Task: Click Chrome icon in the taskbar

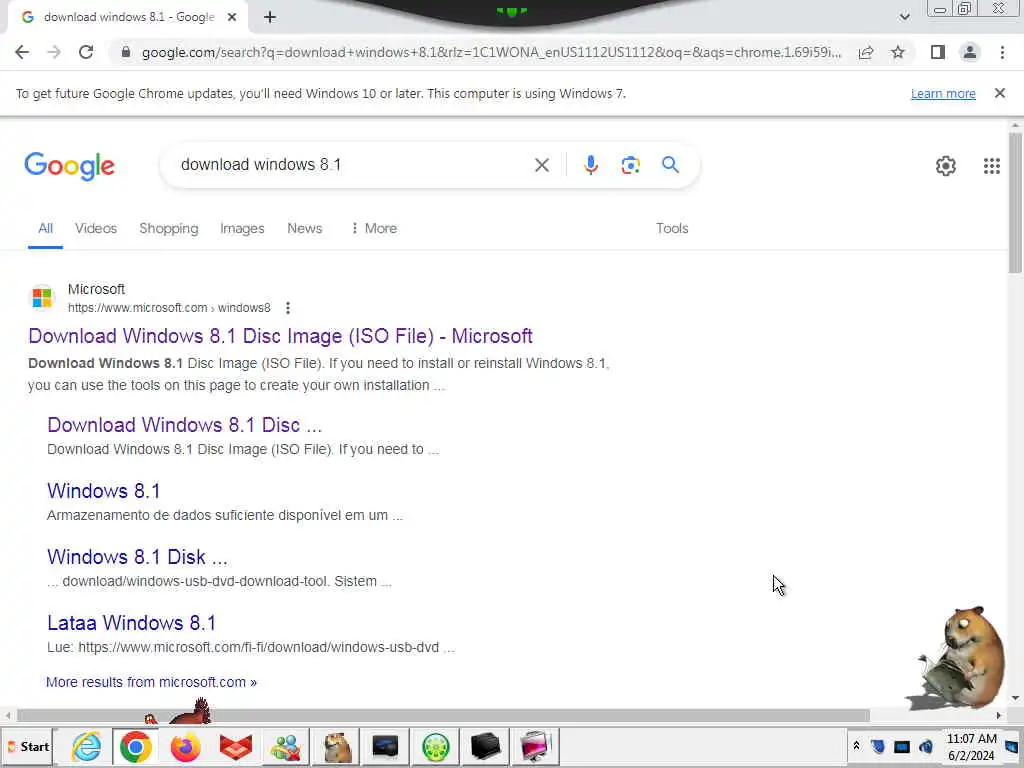Action: 135,746
